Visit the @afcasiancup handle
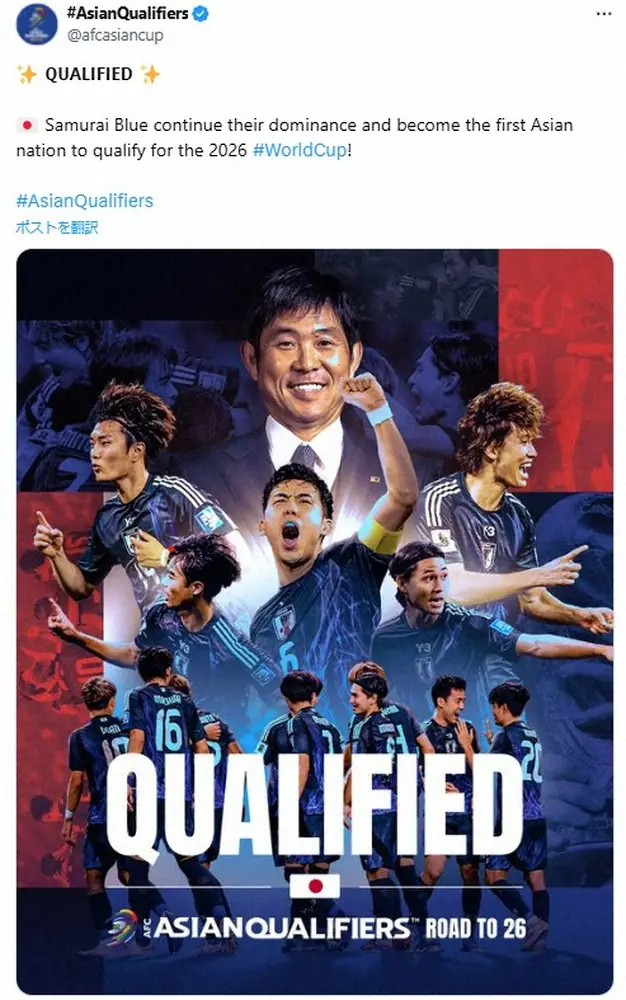This screenshot has height=1000, width=626. coord(115,35)
